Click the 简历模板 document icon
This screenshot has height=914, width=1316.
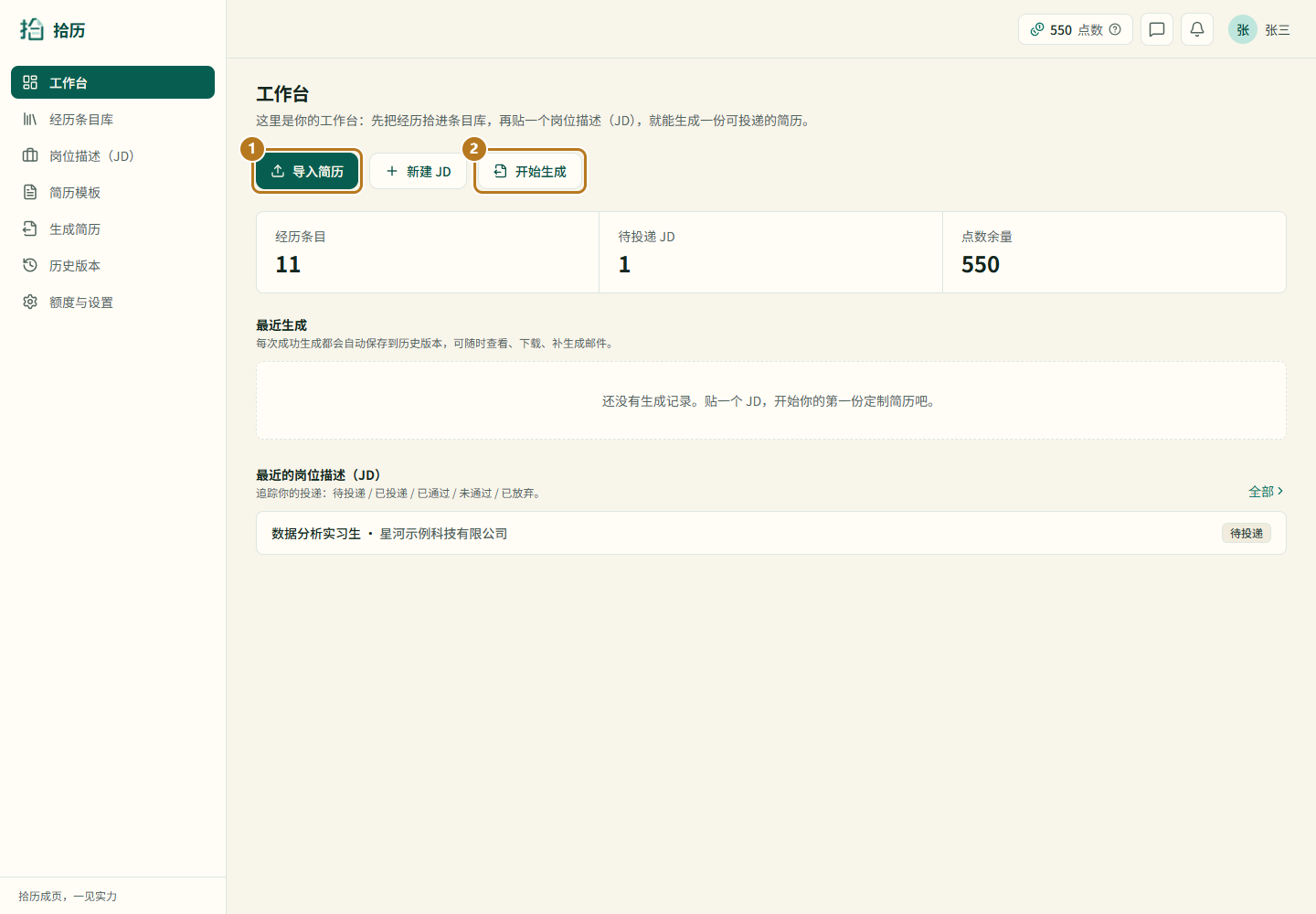click(x=30, y=192)
